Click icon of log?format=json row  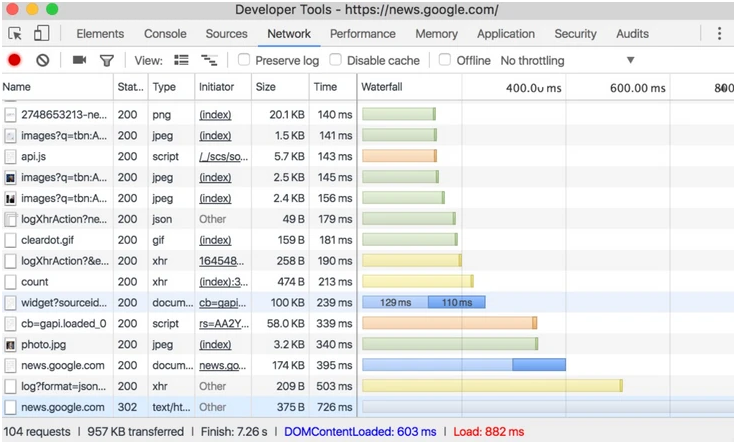[10, 387]
